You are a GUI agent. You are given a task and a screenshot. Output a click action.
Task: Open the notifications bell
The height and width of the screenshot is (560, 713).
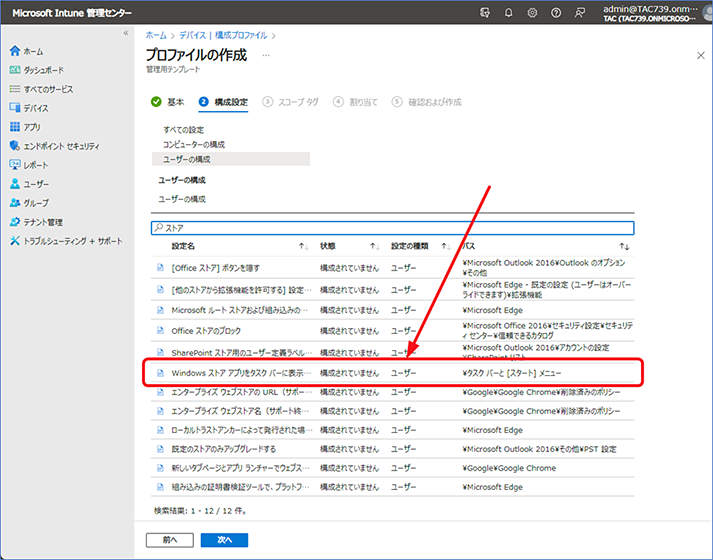pos(508,13)
